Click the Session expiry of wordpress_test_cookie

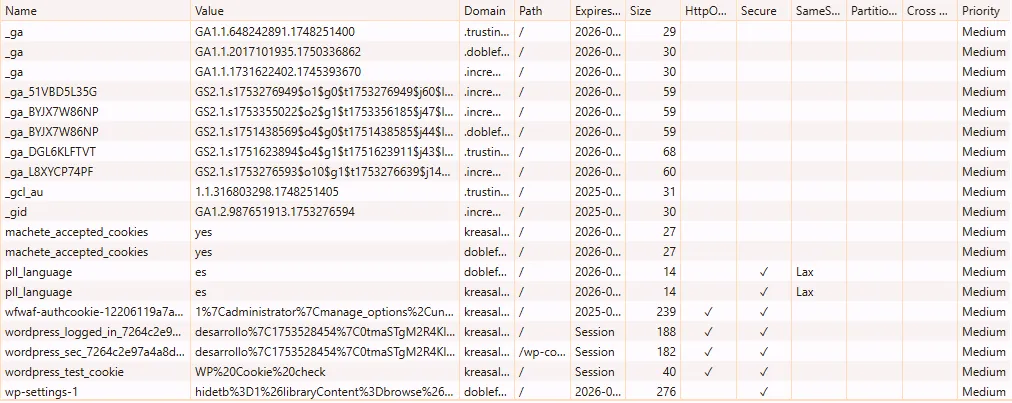594,372
